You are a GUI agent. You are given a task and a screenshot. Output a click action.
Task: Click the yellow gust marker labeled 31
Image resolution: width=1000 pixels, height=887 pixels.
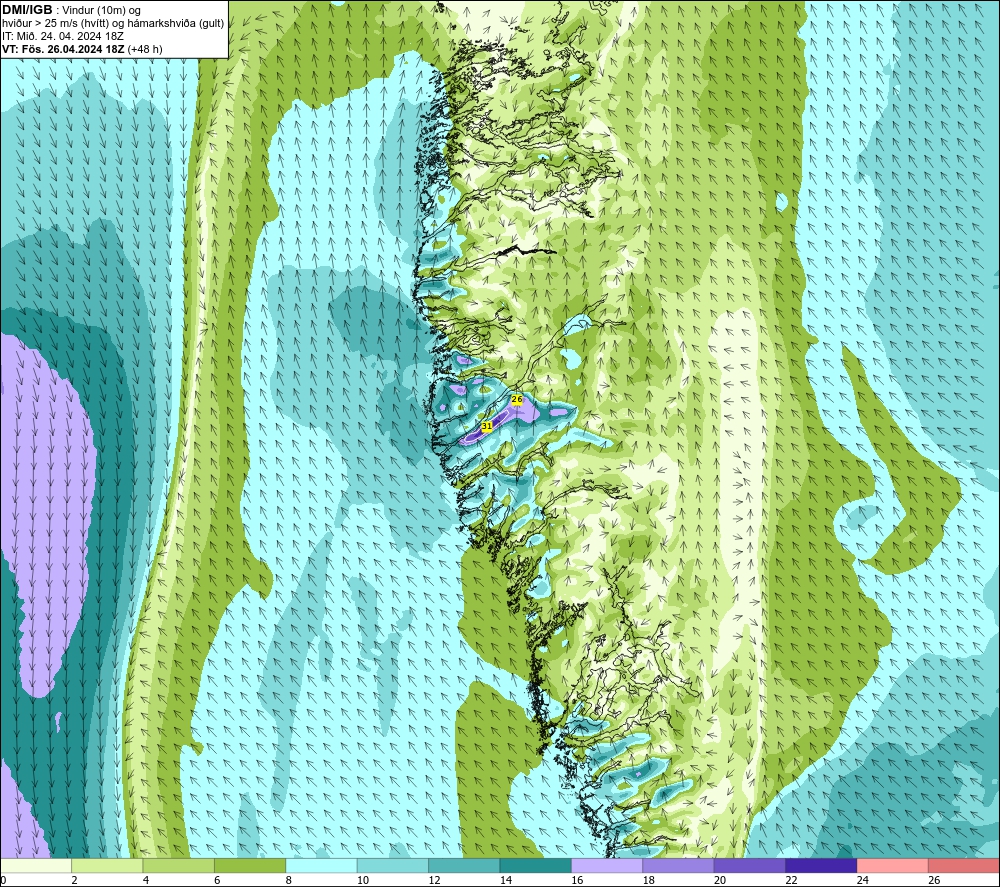487,425
